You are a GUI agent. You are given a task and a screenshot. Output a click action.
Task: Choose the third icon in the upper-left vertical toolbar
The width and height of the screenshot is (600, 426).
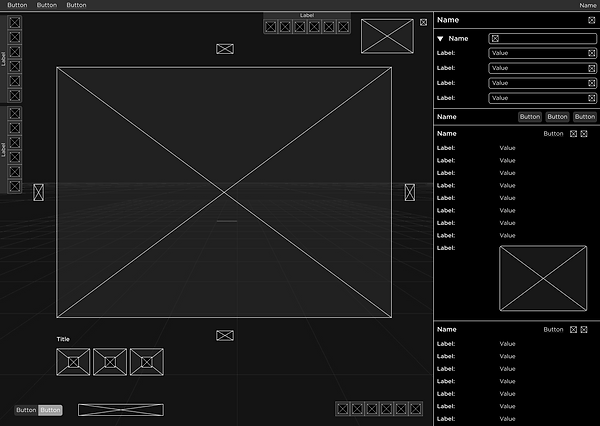(x=15, y=52)
